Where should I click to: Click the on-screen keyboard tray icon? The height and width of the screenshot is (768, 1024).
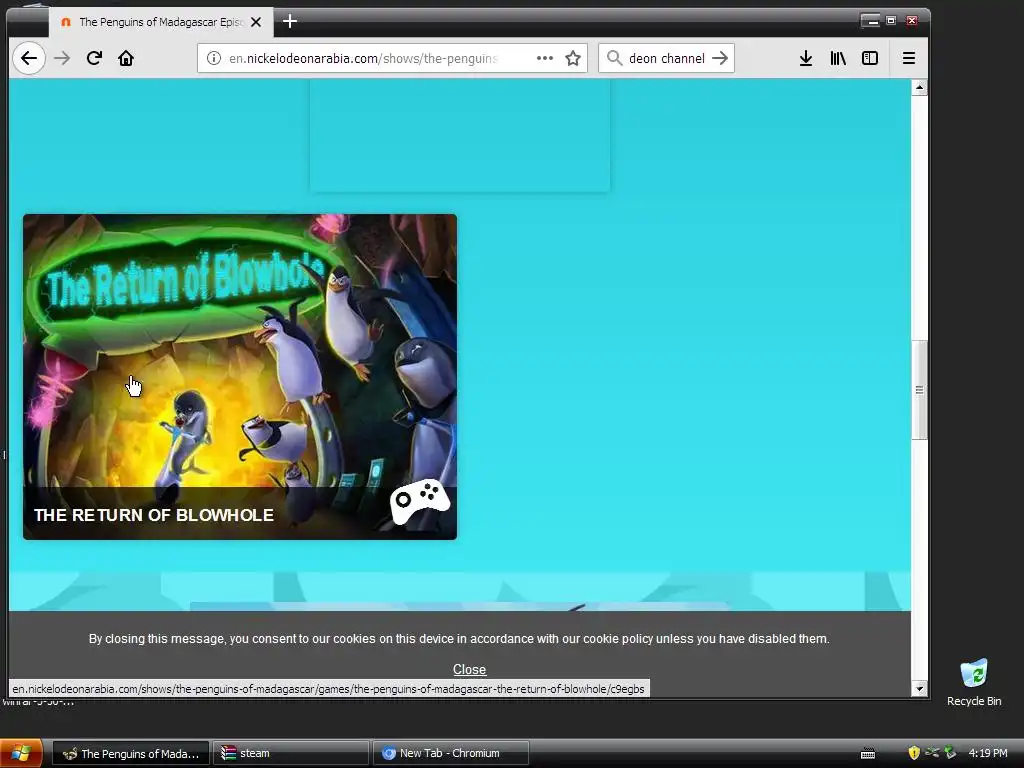point(868,754)
